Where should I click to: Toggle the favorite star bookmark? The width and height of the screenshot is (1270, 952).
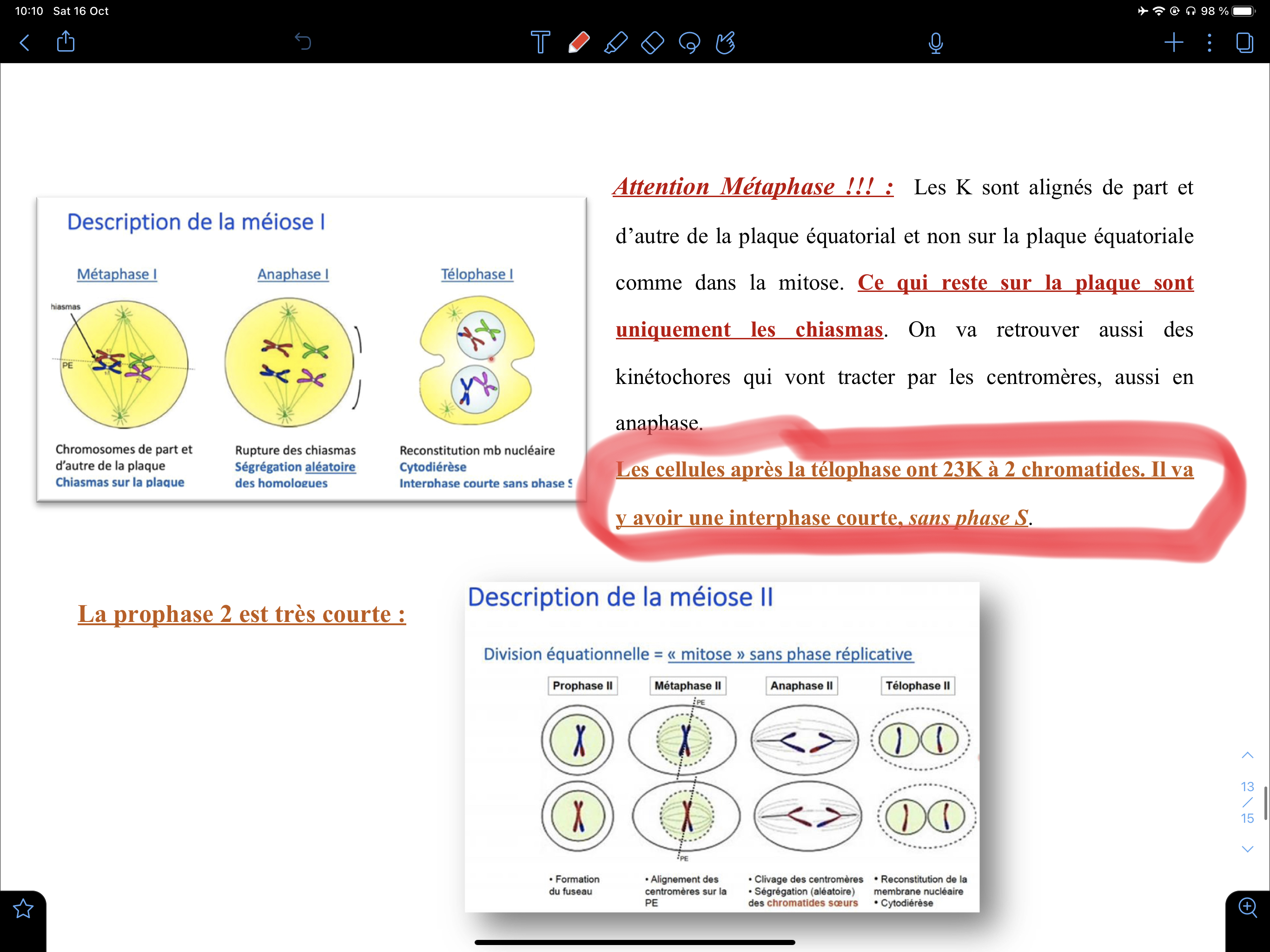click(23, 909)
